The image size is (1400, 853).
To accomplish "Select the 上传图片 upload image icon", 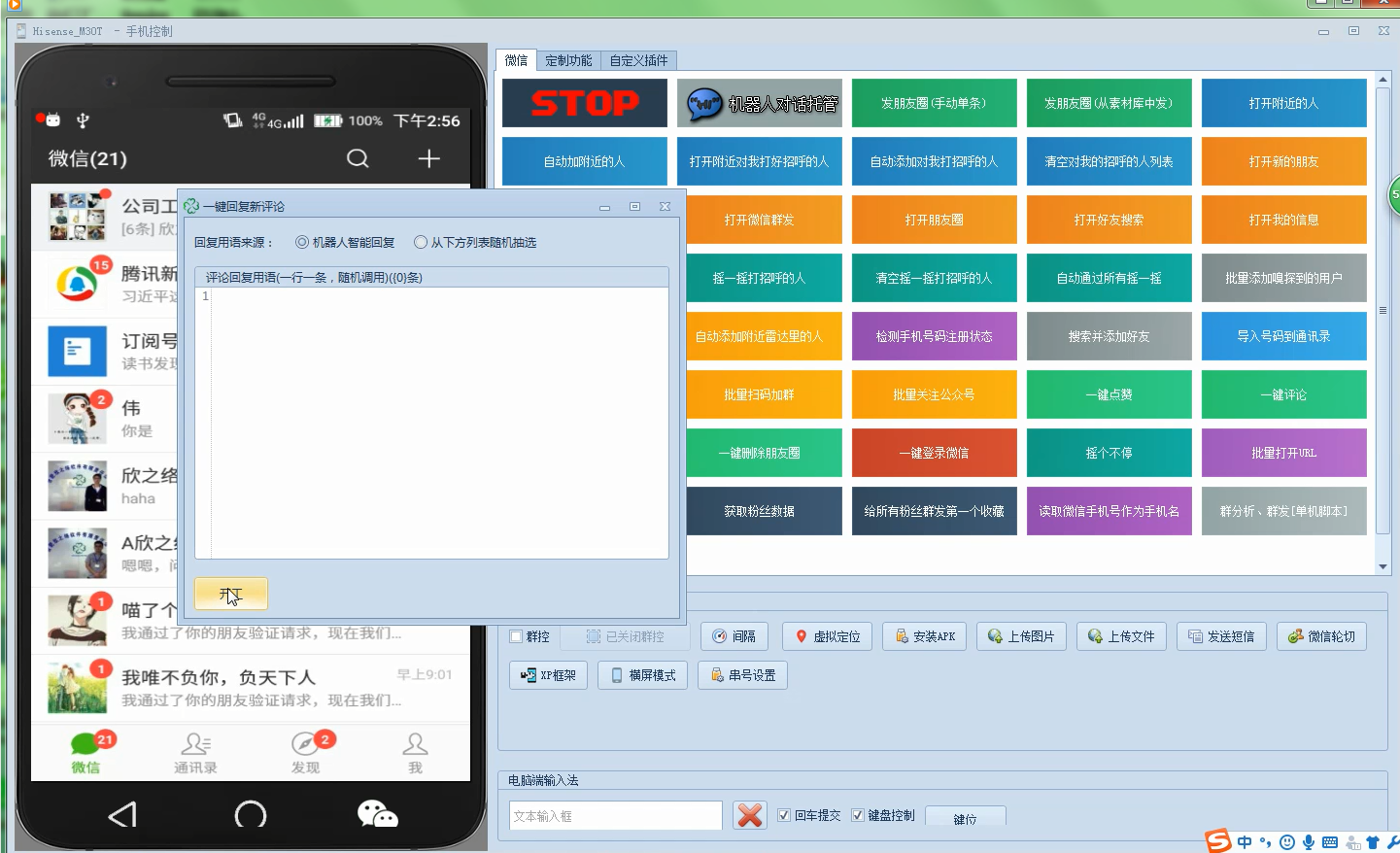I will [996, 636].
